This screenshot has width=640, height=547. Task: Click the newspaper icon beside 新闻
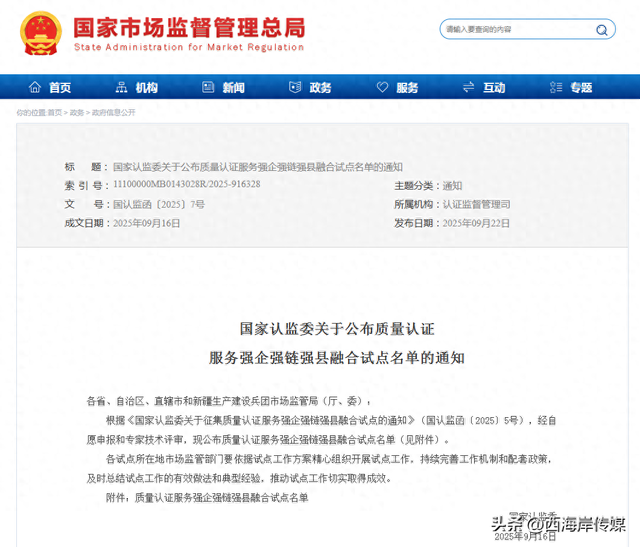click(x=208, y=87)
